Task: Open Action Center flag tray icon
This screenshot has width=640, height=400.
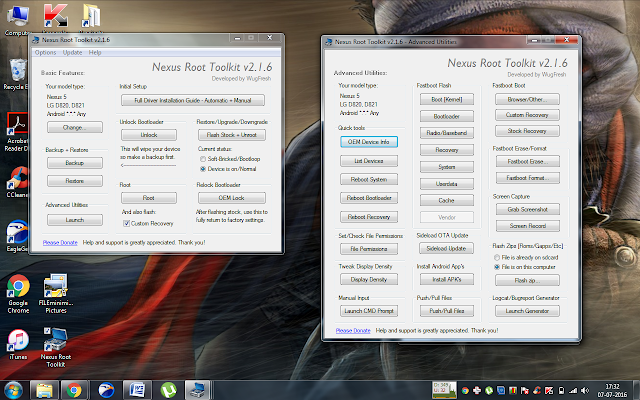Action: click(x=525, y=391)
